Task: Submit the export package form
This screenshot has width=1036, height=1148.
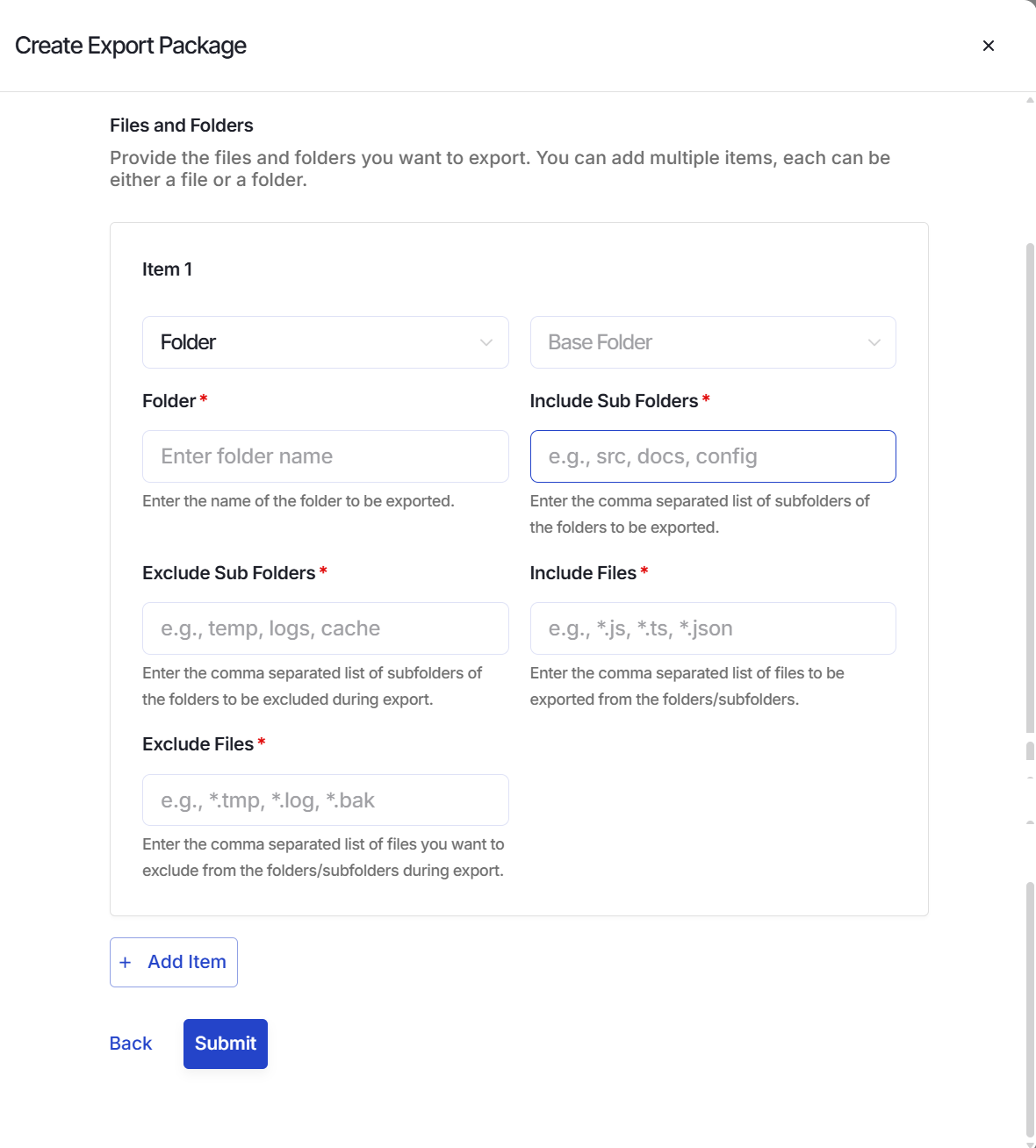Action: click(226, 1044)
